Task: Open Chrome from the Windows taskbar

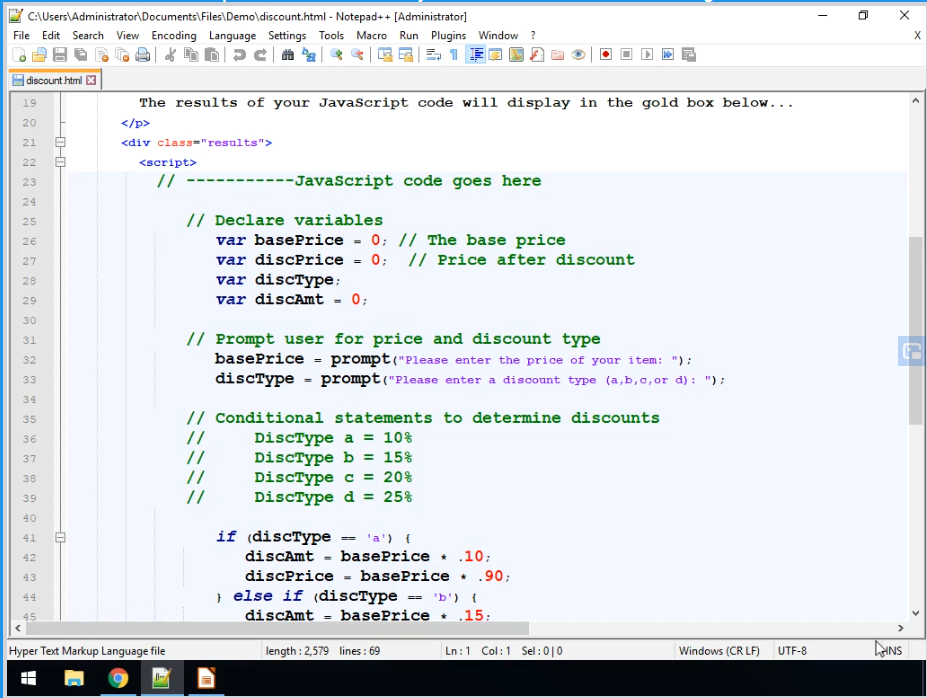Action: (118, 679)
